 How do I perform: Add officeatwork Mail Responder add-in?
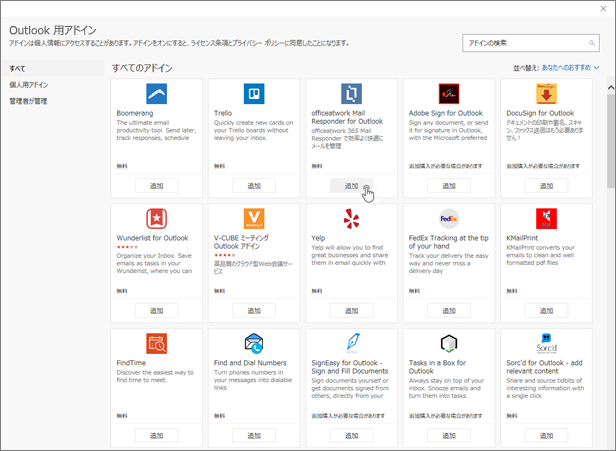point(351,186)
